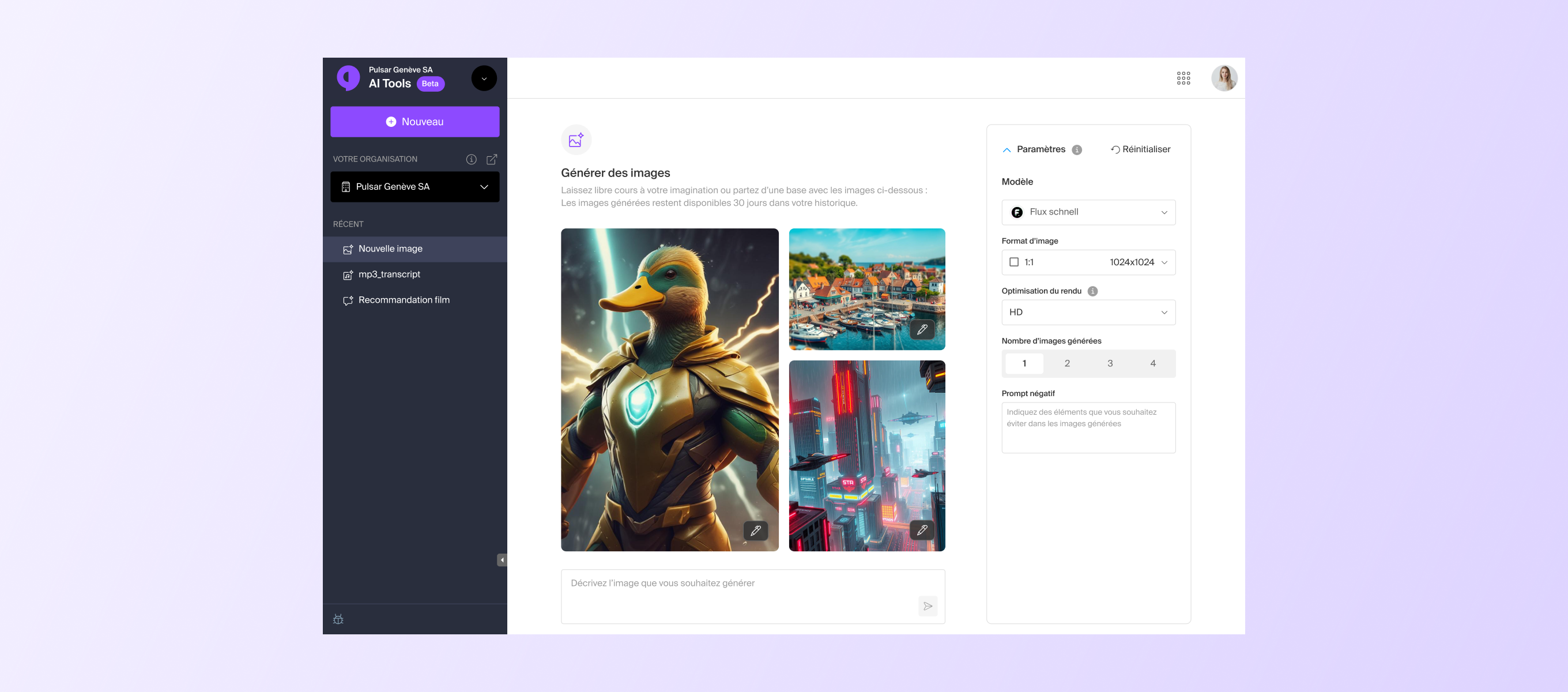Click Optimisation du rendu info icon
This screenshot has height=692, width=1568.
point(1092,291)
